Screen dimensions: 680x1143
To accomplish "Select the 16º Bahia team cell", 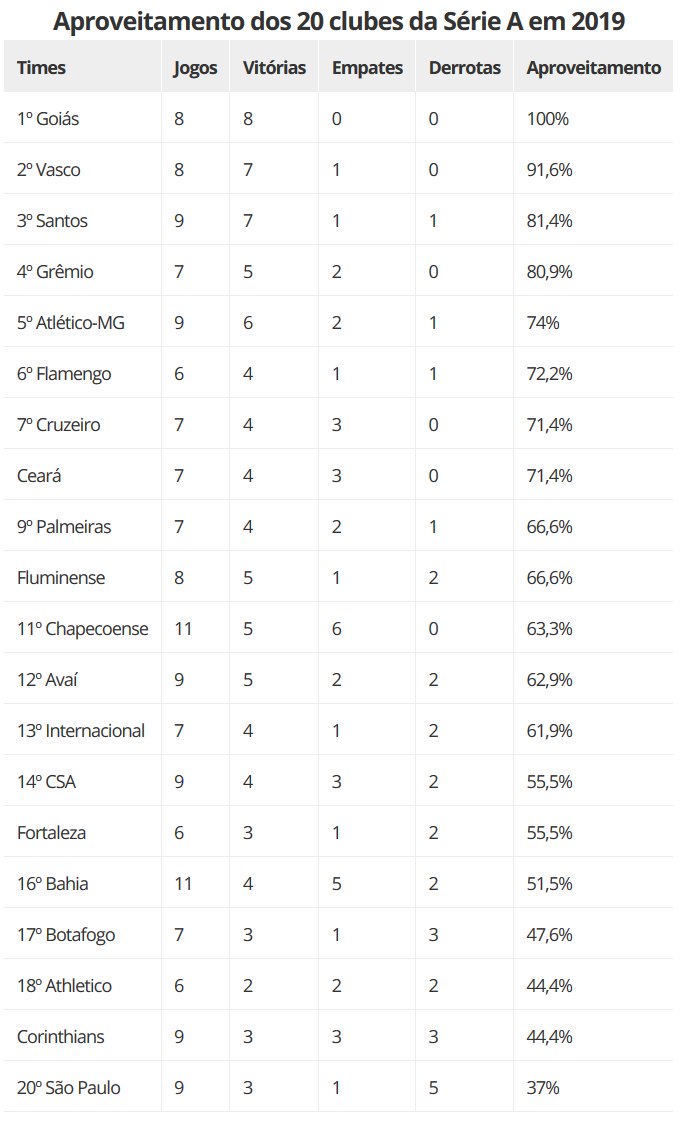I will (x=53, y=884).
